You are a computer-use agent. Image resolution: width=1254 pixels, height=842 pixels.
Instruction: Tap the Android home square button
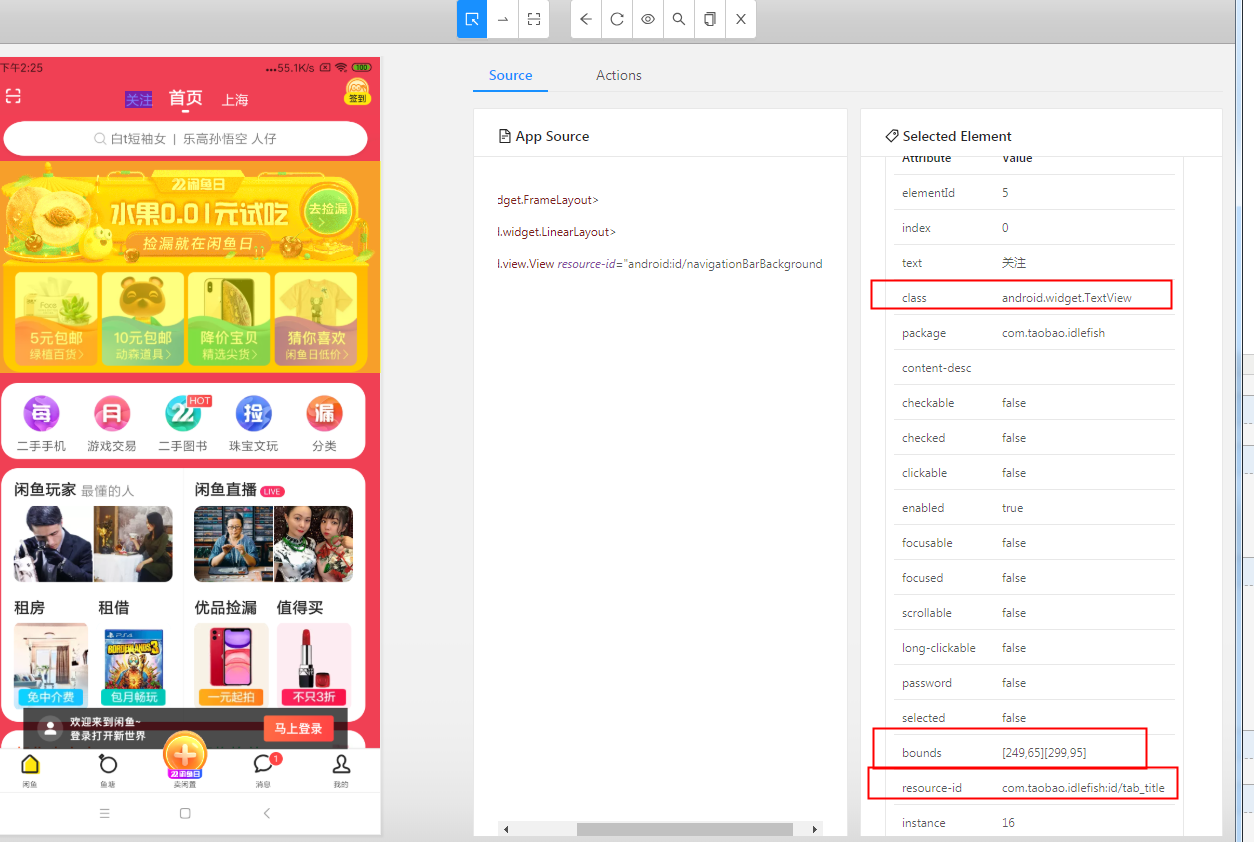[x=185, y=814]
